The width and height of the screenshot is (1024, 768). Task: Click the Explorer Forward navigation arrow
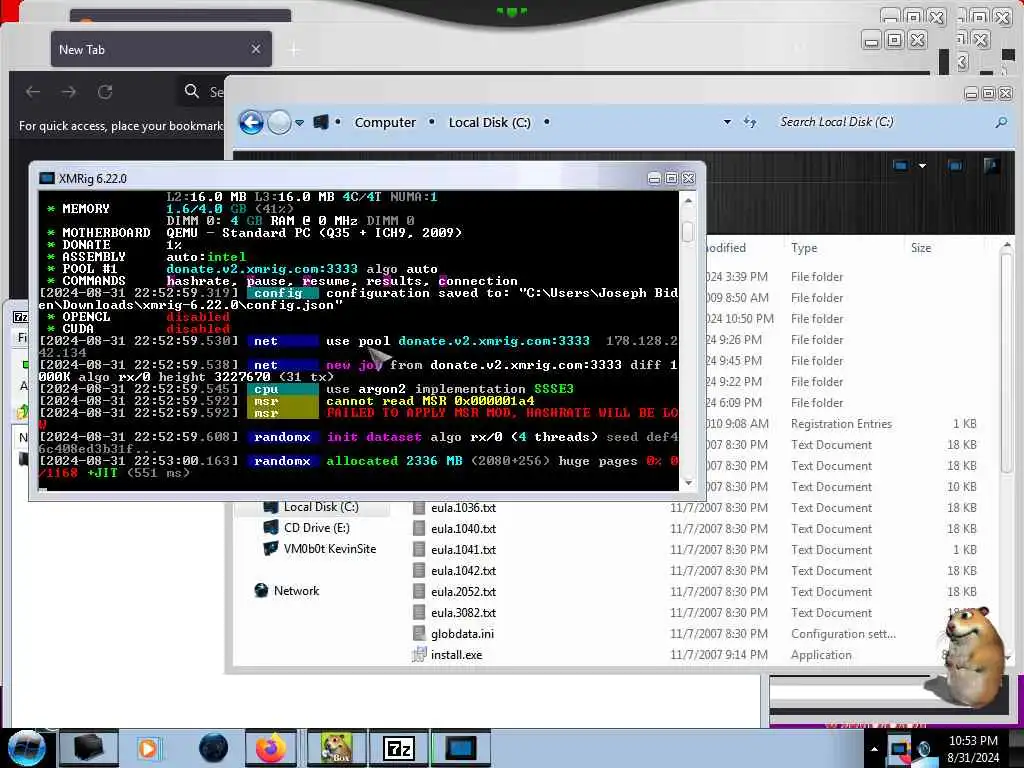tap(280, 122)
